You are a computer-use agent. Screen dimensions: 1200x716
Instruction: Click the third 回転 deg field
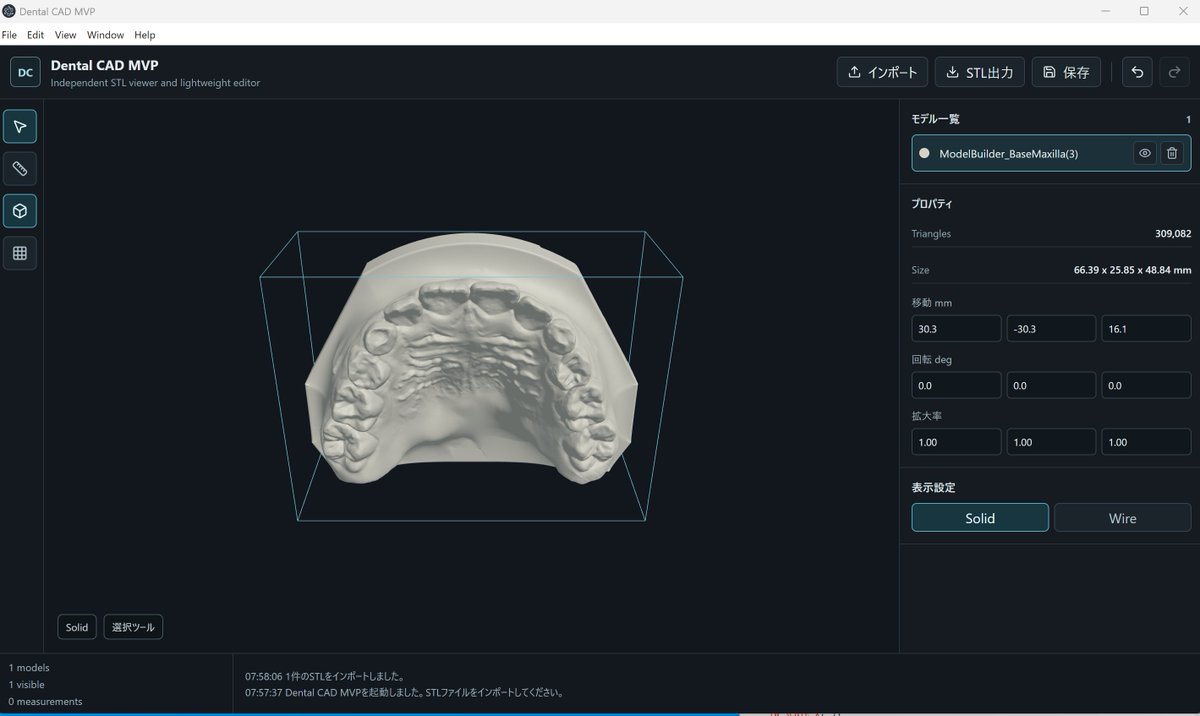coord(1146,385)
